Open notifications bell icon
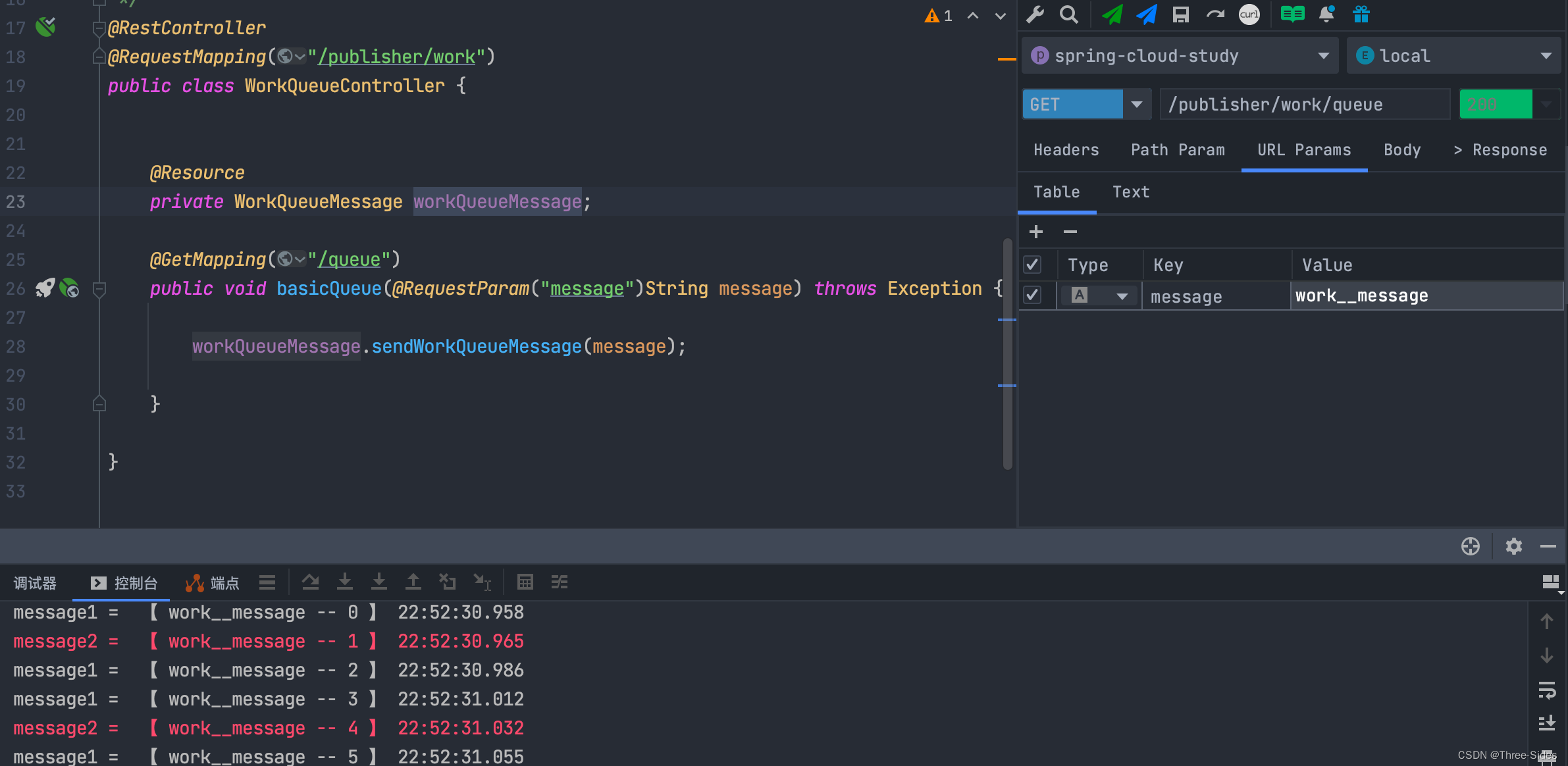1568x766 pixels. pos(1327,14)
